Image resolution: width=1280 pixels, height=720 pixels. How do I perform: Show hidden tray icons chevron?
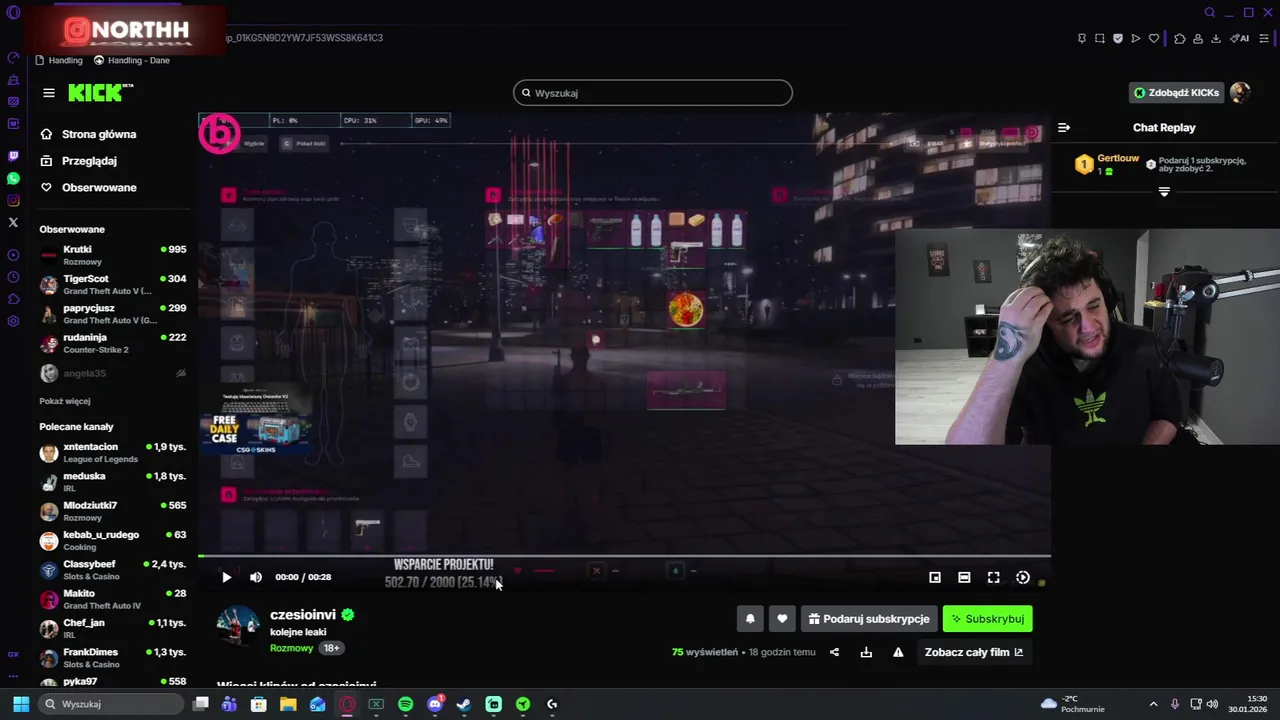1153,704
